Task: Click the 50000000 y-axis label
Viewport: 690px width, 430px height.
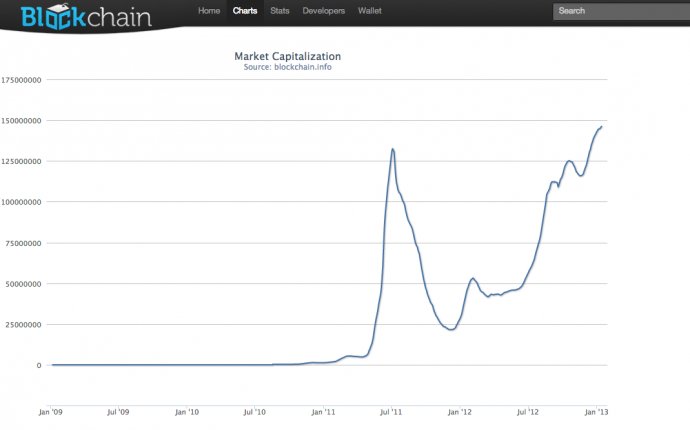Action: [23, 284]
